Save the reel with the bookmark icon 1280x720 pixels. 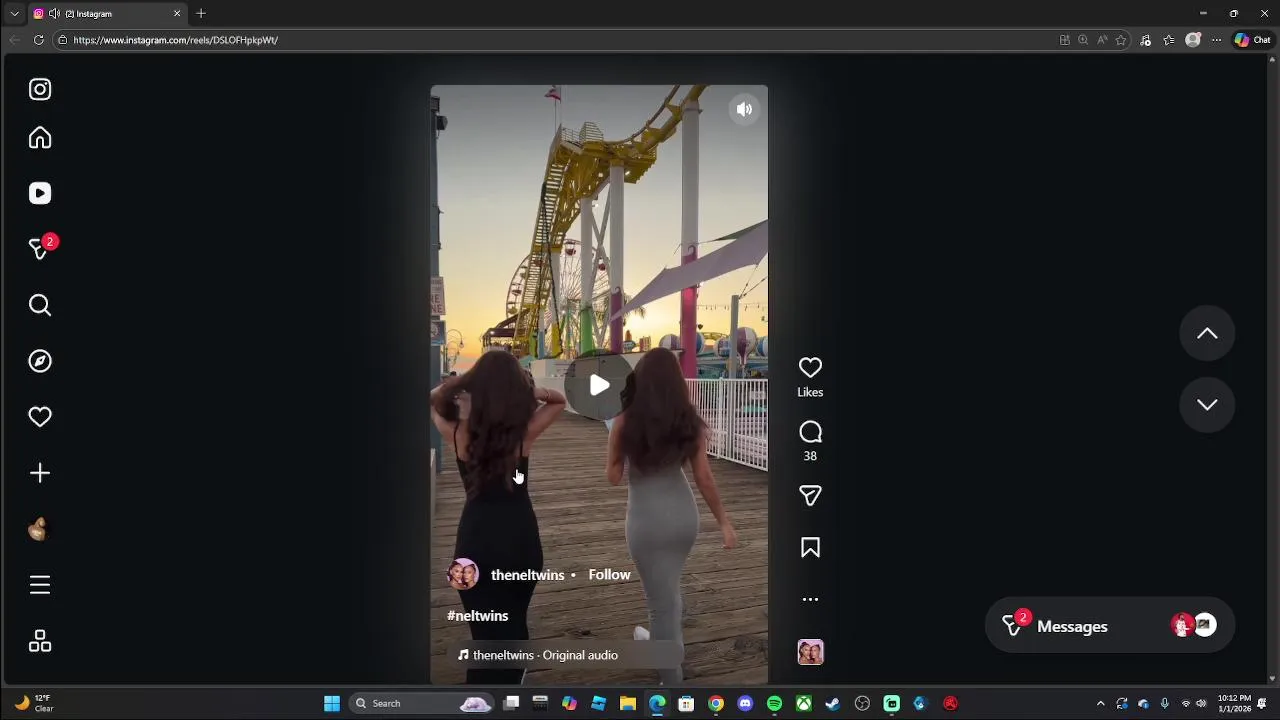coord(810,548)
